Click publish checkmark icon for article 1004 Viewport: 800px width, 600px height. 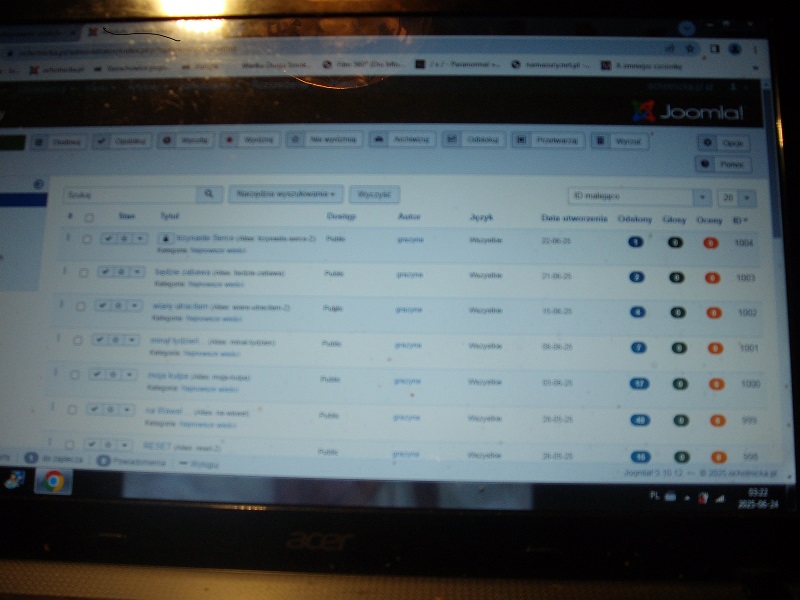tap(105, 241)
